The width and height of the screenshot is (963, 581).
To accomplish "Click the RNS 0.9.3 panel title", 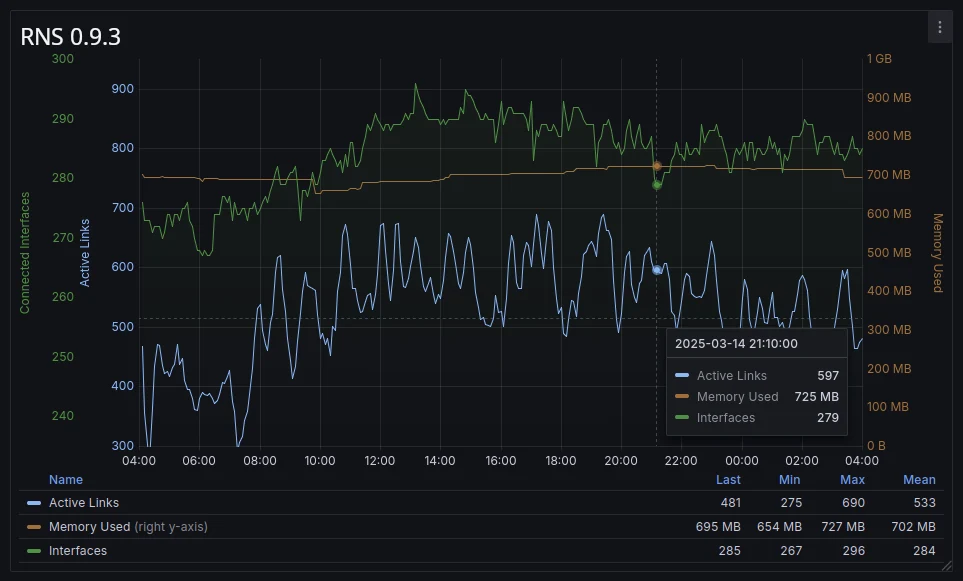I will pos(71,37).
